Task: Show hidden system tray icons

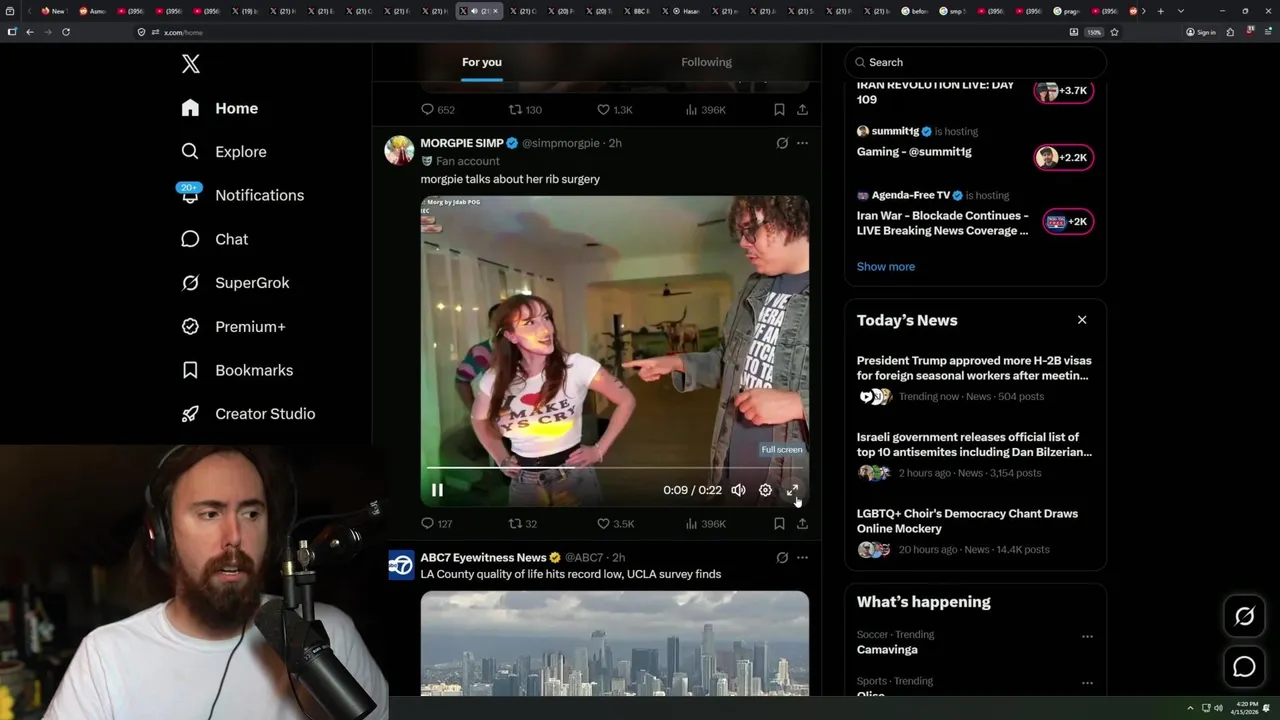Action: pos(1190,708)
